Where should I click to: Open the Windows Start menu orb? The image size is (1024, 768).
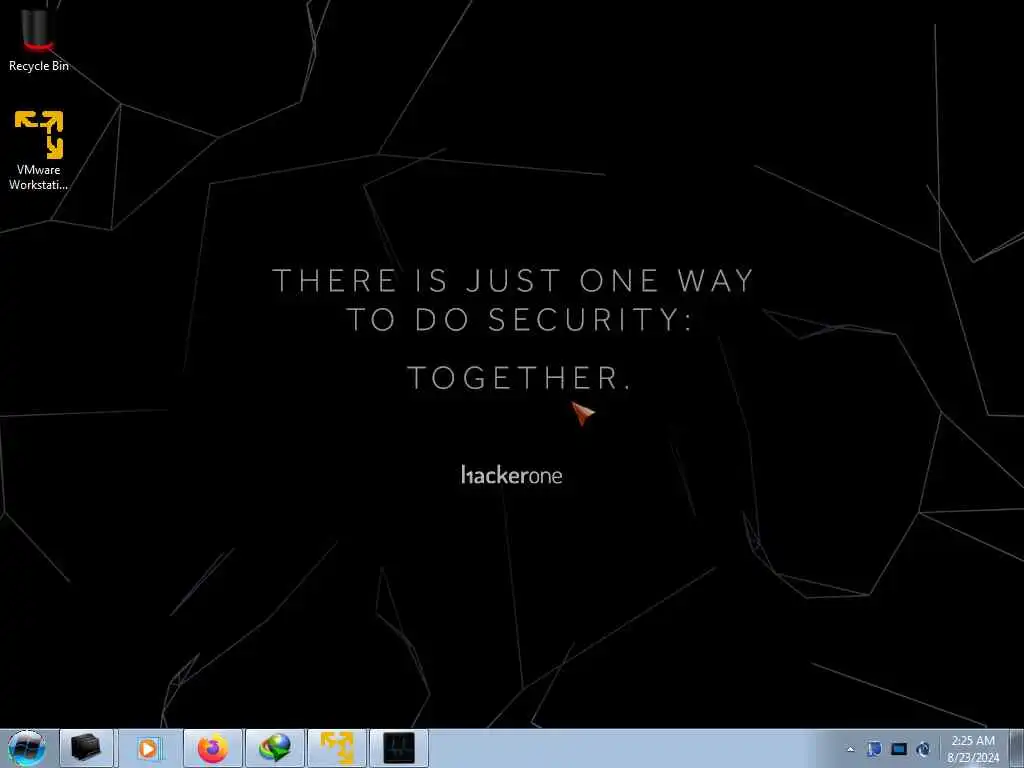(26, 748)
